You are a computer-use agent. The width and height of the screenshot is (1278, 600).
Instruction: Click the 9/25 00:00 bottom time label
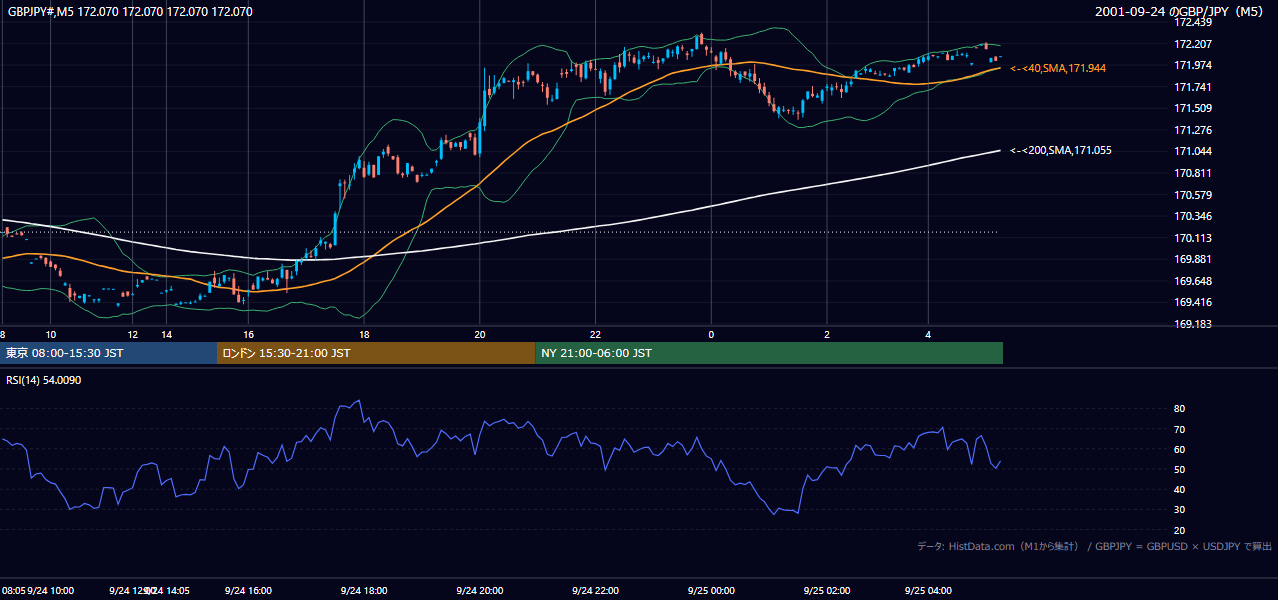pos(711,591)
